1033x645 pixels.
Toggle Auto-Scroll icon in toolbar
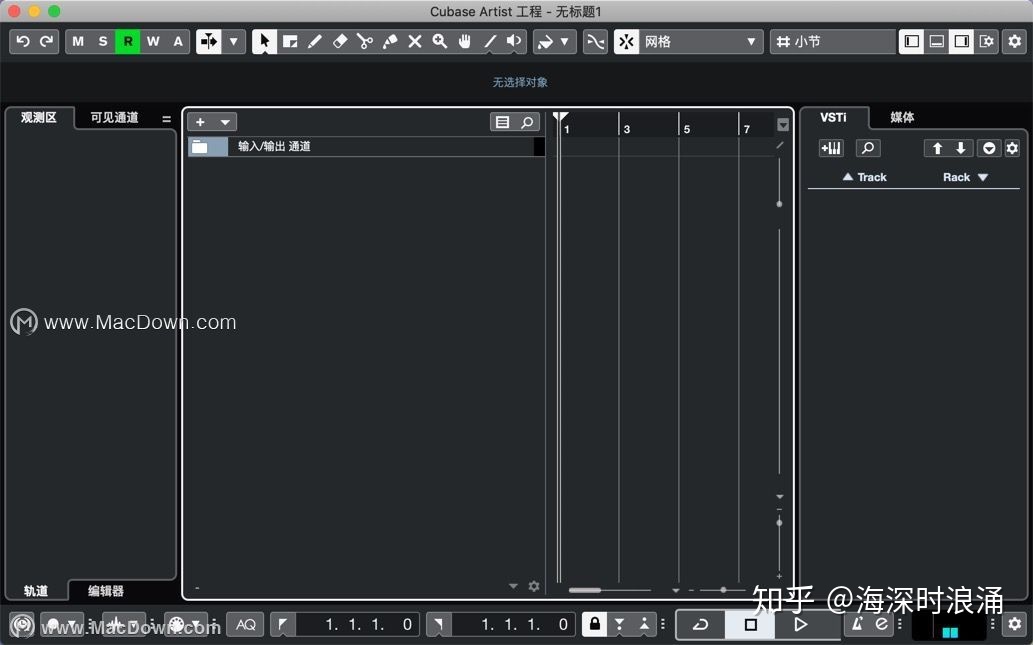click(x=209, y=42)
